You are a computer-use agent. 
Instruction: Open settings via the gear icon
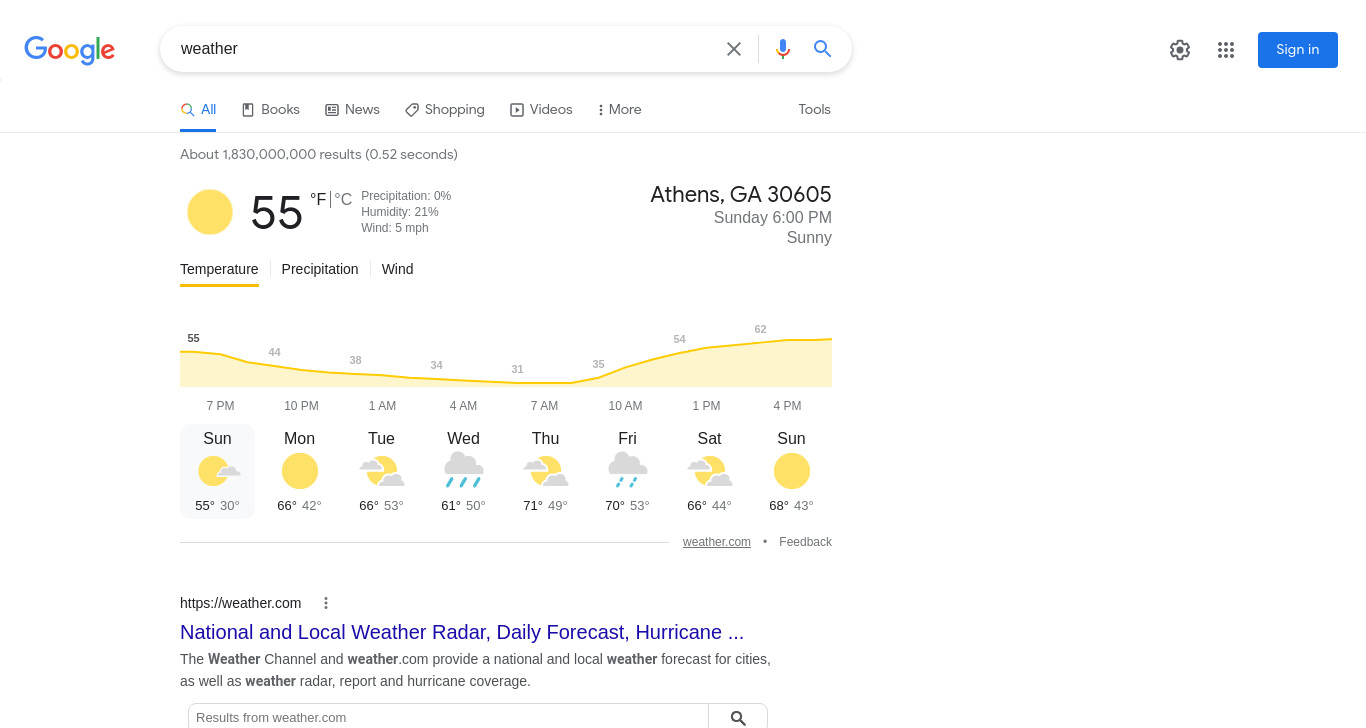tap(1180, 50)
